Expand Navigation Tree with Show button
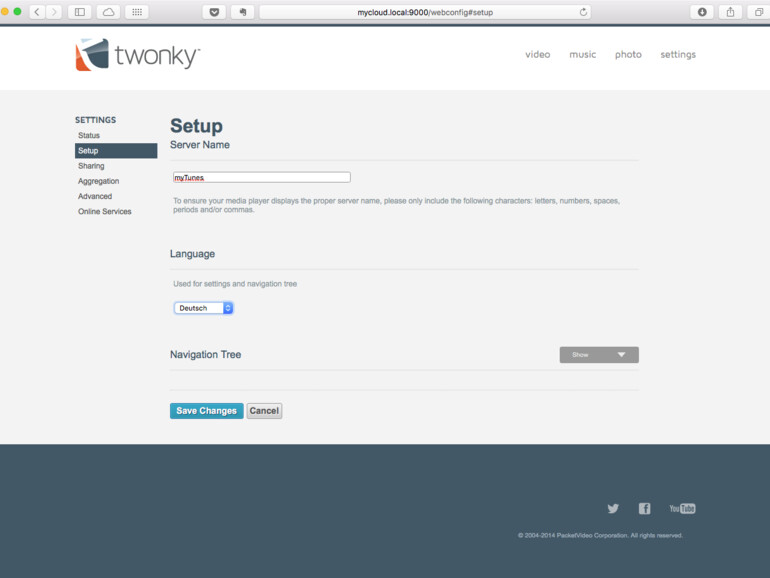Viewport: 770px width, 578px height. point(599,355)
